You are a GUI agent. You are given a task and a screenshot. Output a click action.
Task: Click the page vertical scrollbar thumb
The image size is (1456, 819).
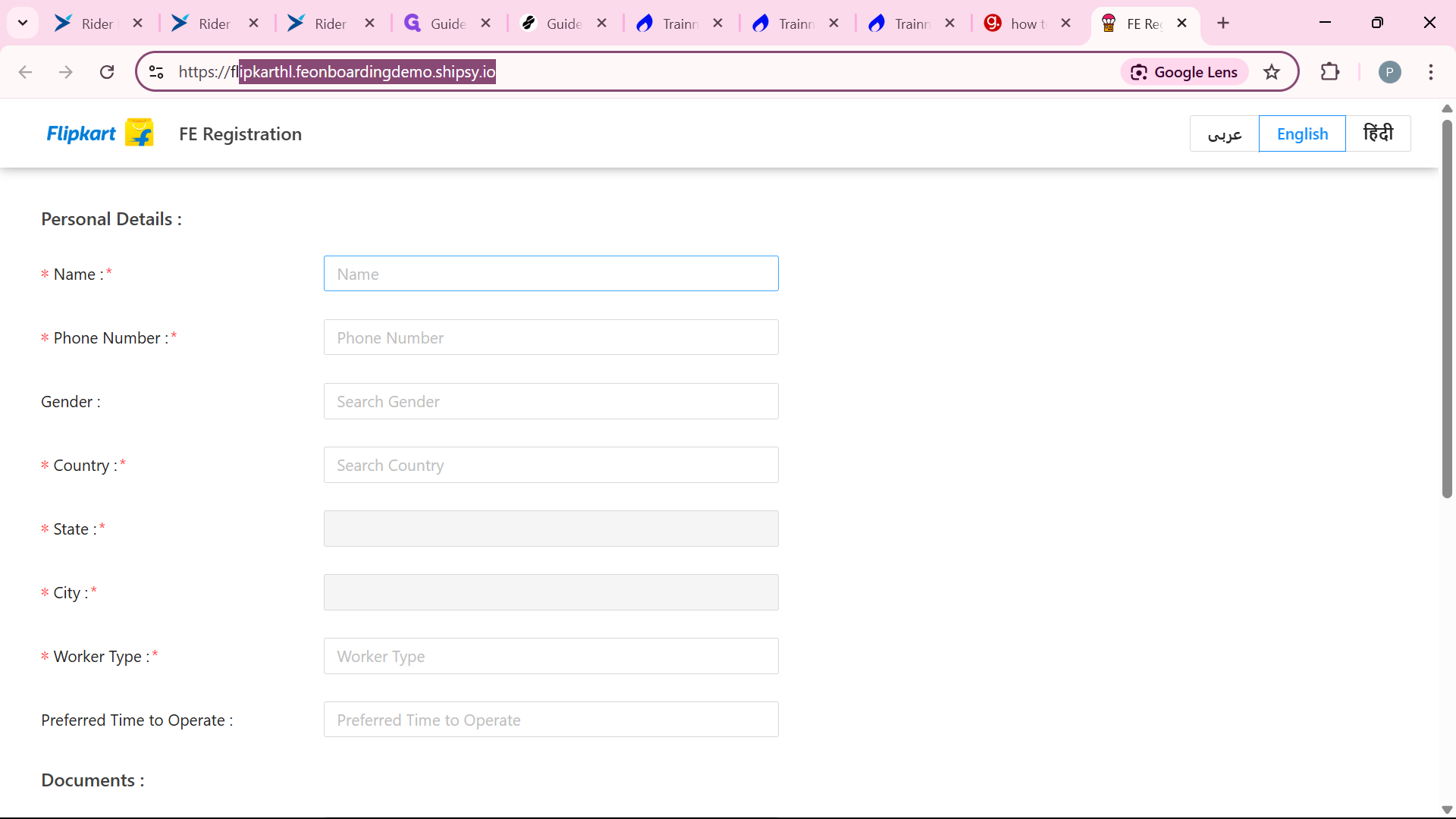coord(1447,309)
